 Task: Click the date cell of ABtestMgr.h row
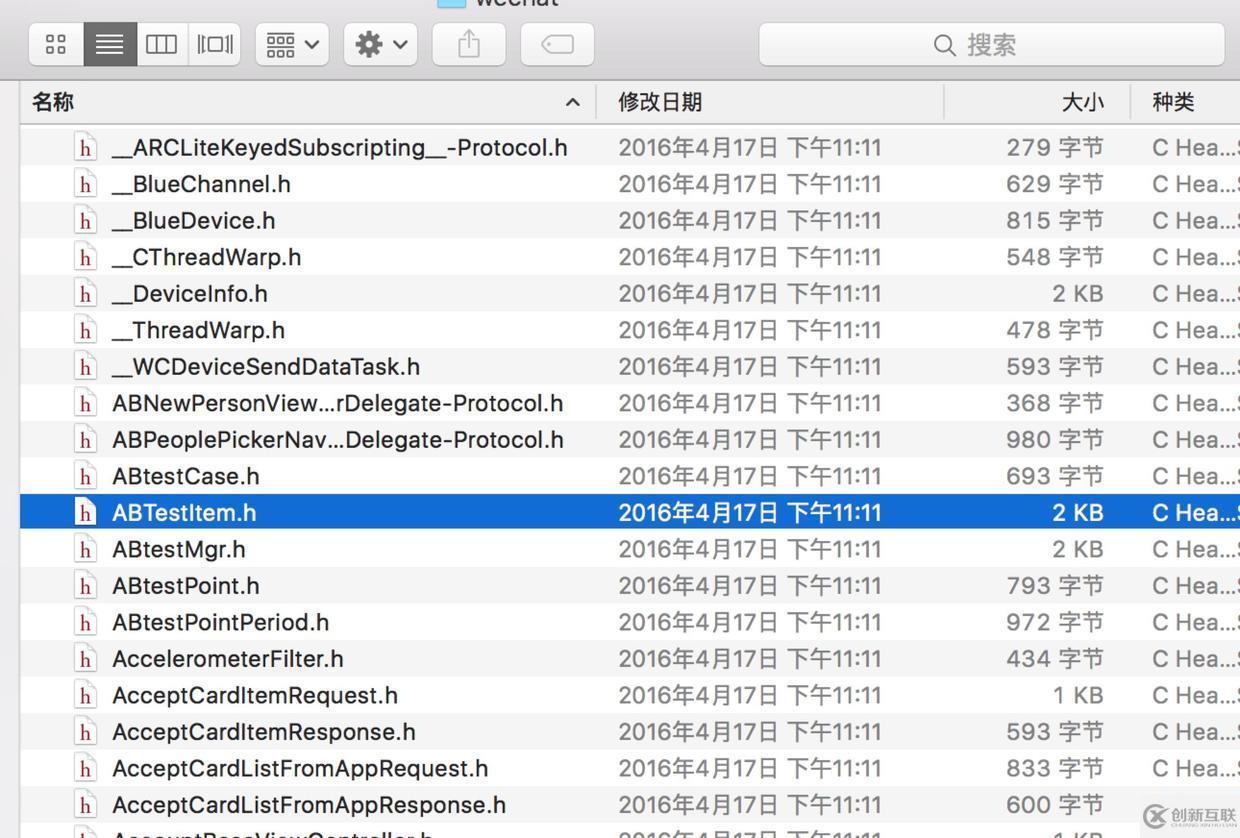[750, 549]
